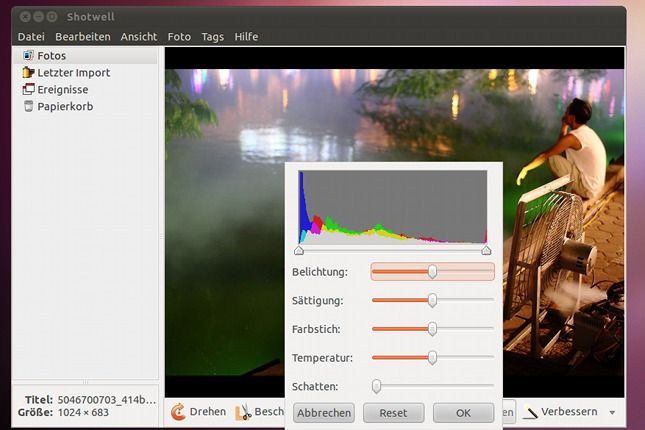This screenshot has height=430, width=645.
Task: Click the Verbessern enhance wand icon
Action: [x=530, y=412]
